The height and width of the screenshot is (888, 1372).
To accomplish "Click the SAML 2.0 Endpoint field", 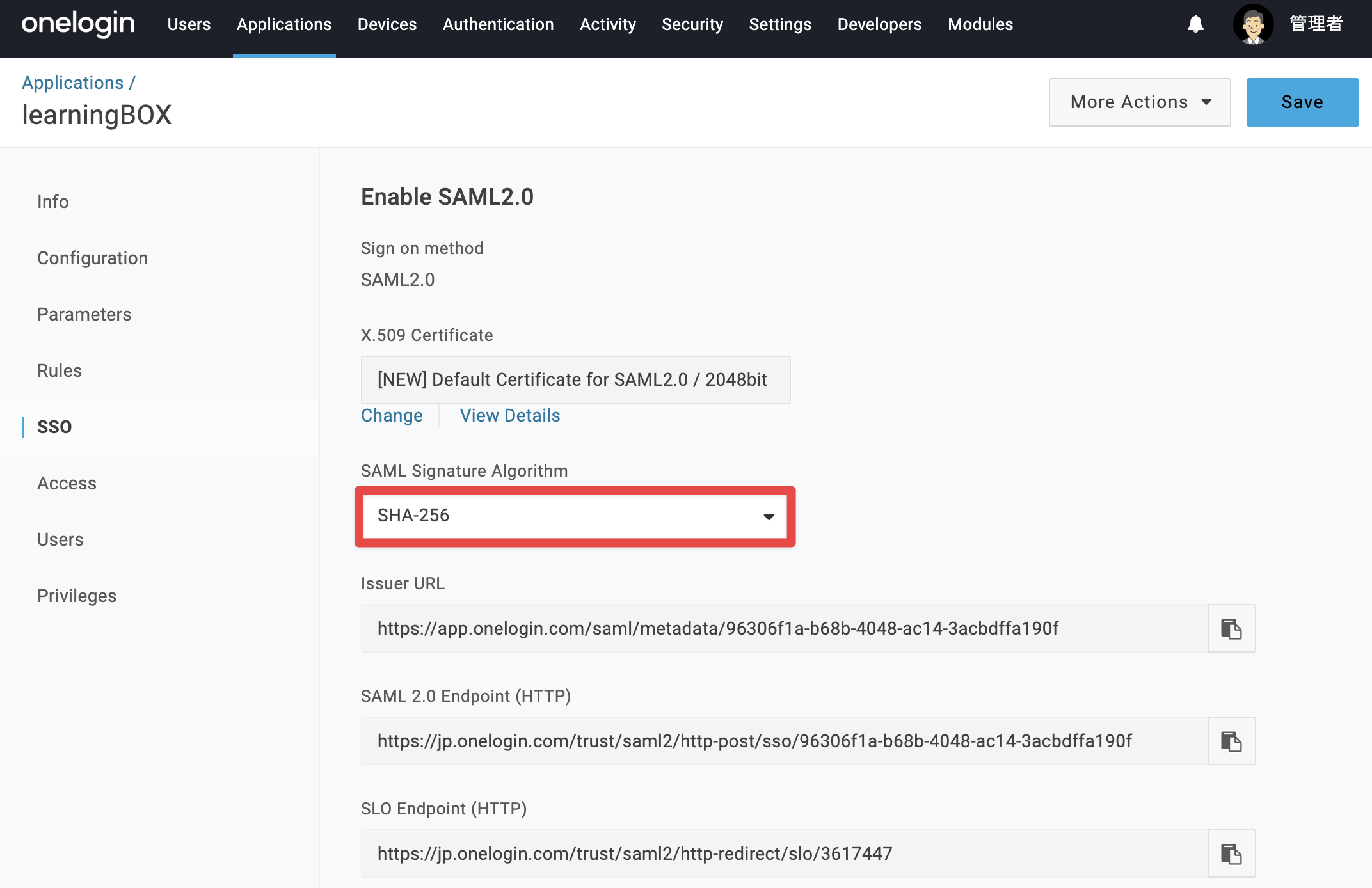I will pos(785,741).
